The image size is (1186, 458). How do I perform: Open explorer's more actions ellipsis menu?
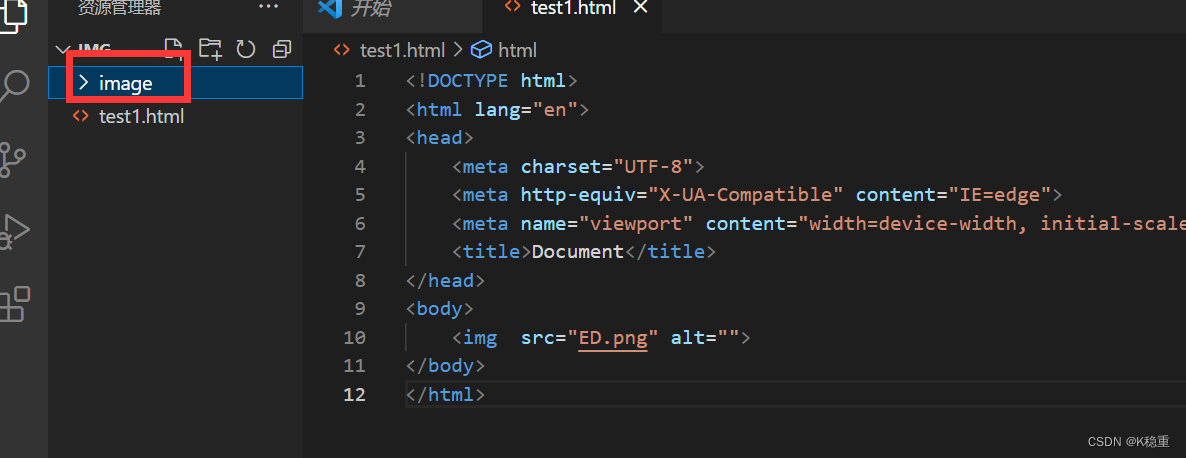(x=269, y=7)
